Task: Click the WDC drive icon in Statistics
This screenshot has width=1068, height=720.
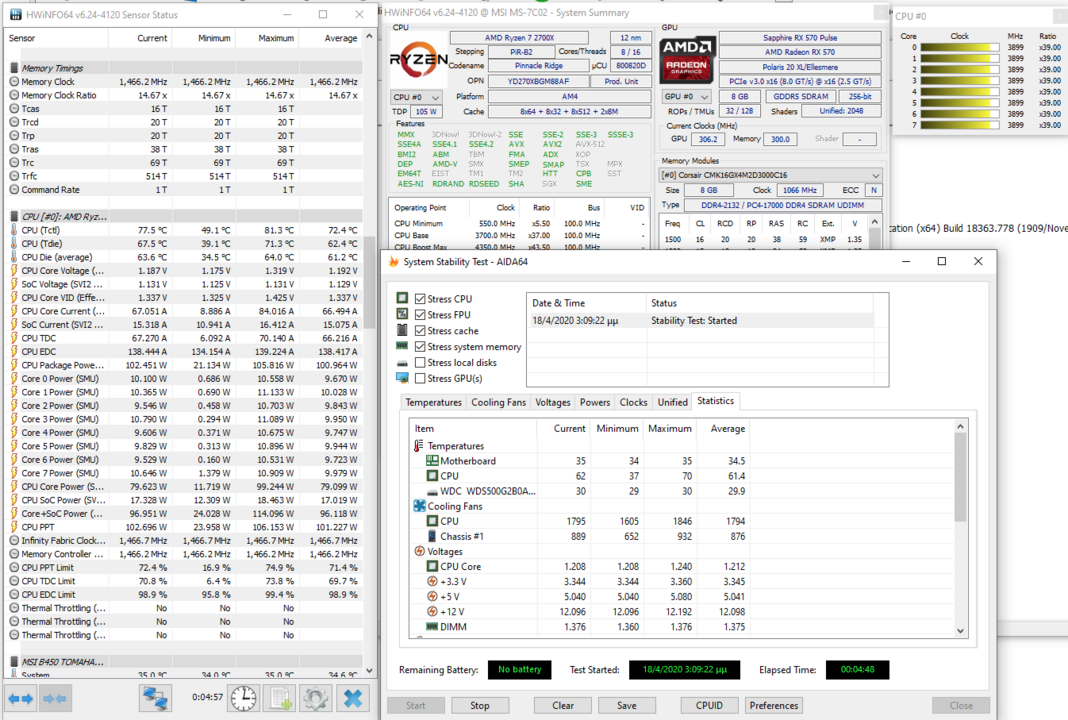Action: tap(433, 491)
